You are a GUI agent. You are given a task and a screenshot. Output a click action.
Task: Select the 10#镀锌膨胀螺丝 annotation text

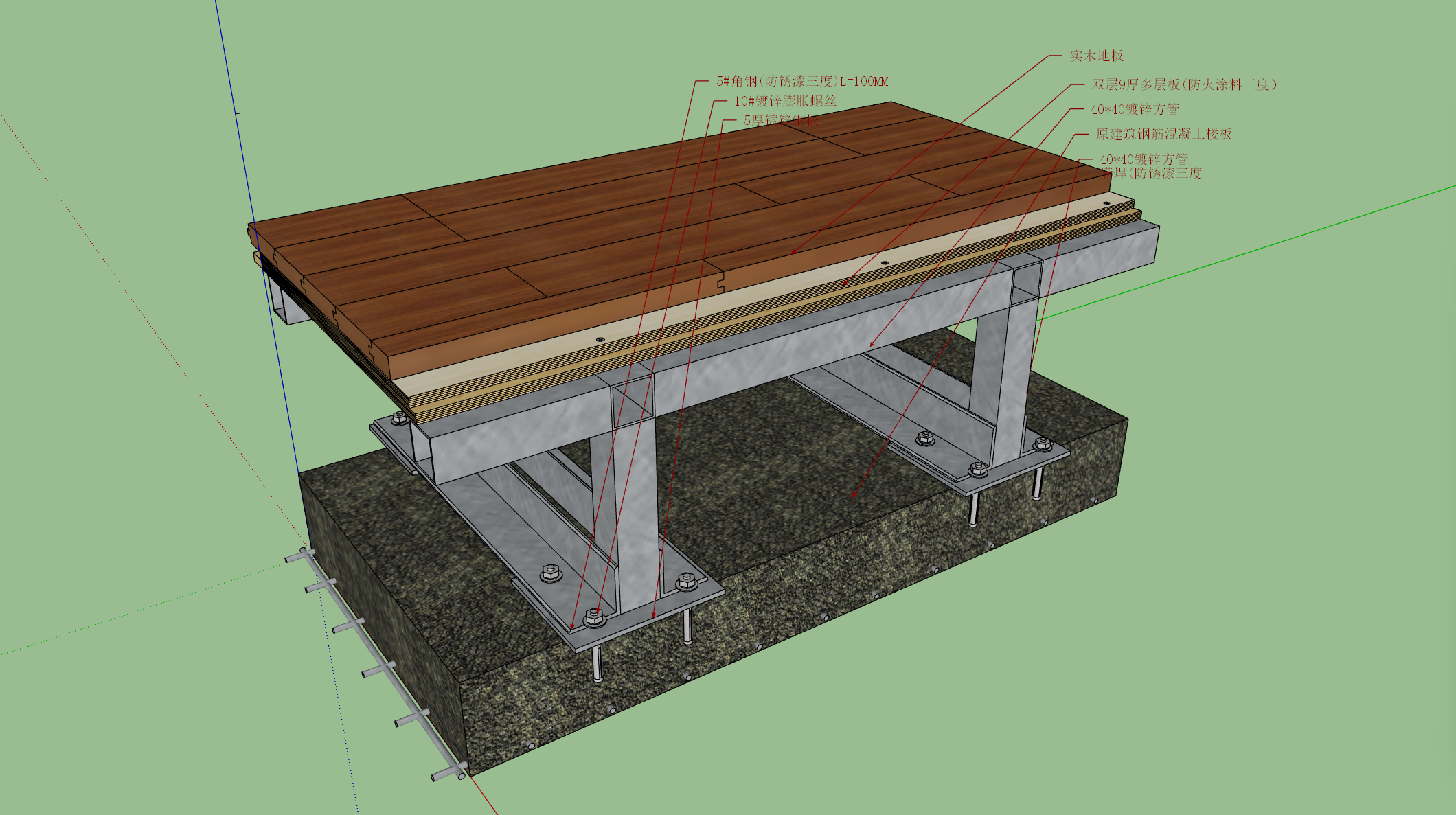tap(785, 101)
